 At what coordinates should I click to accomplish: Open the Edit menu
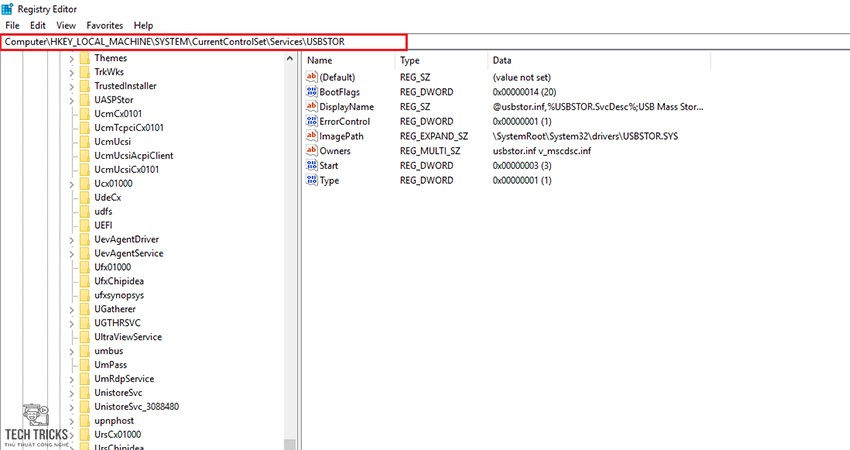click(38, 25)
